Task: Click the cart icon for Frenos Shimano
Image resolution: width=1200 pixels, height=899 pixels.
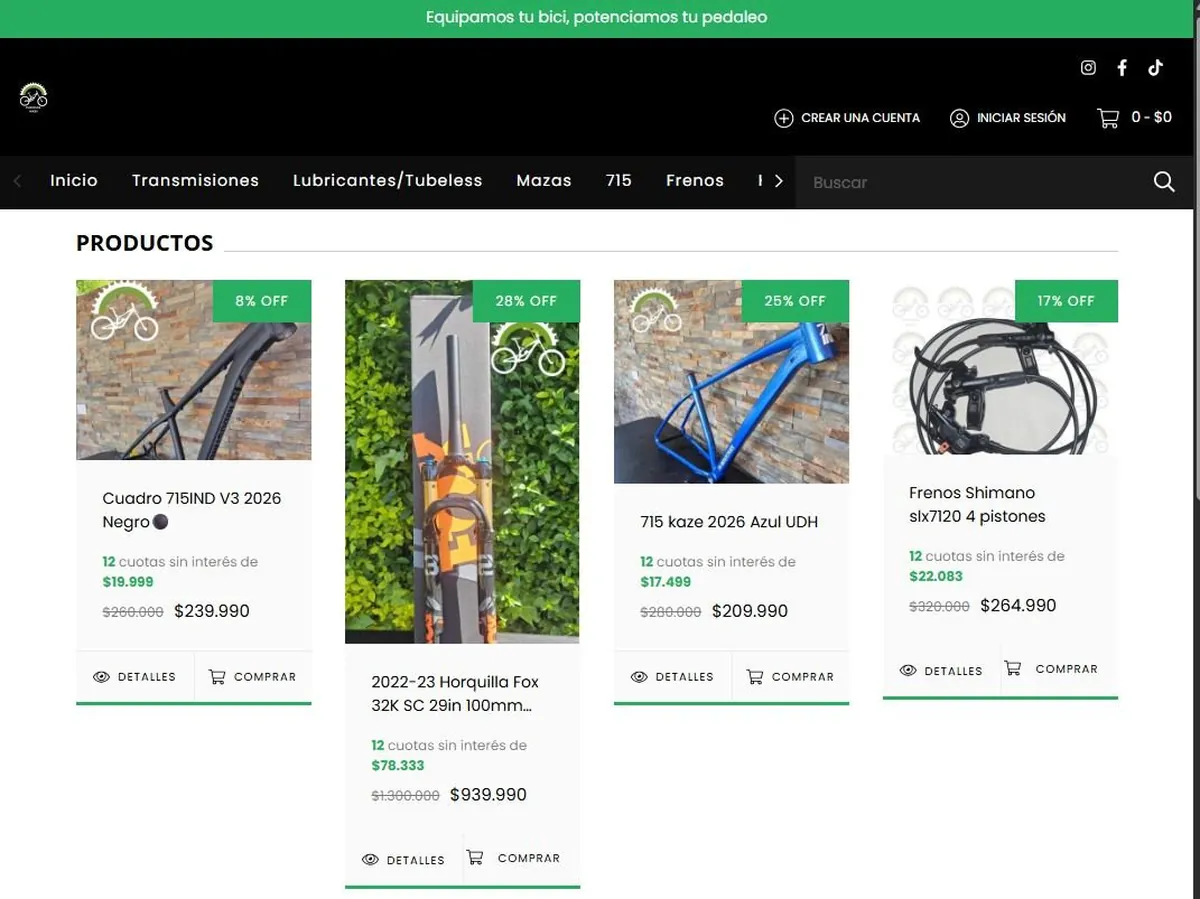Action: (1013, 668)
